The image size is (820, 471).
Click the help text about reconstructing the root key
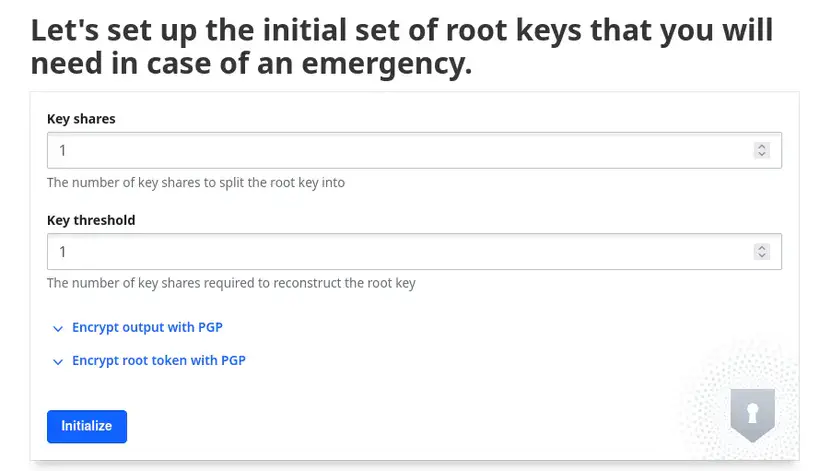click(x=231, y=283)
